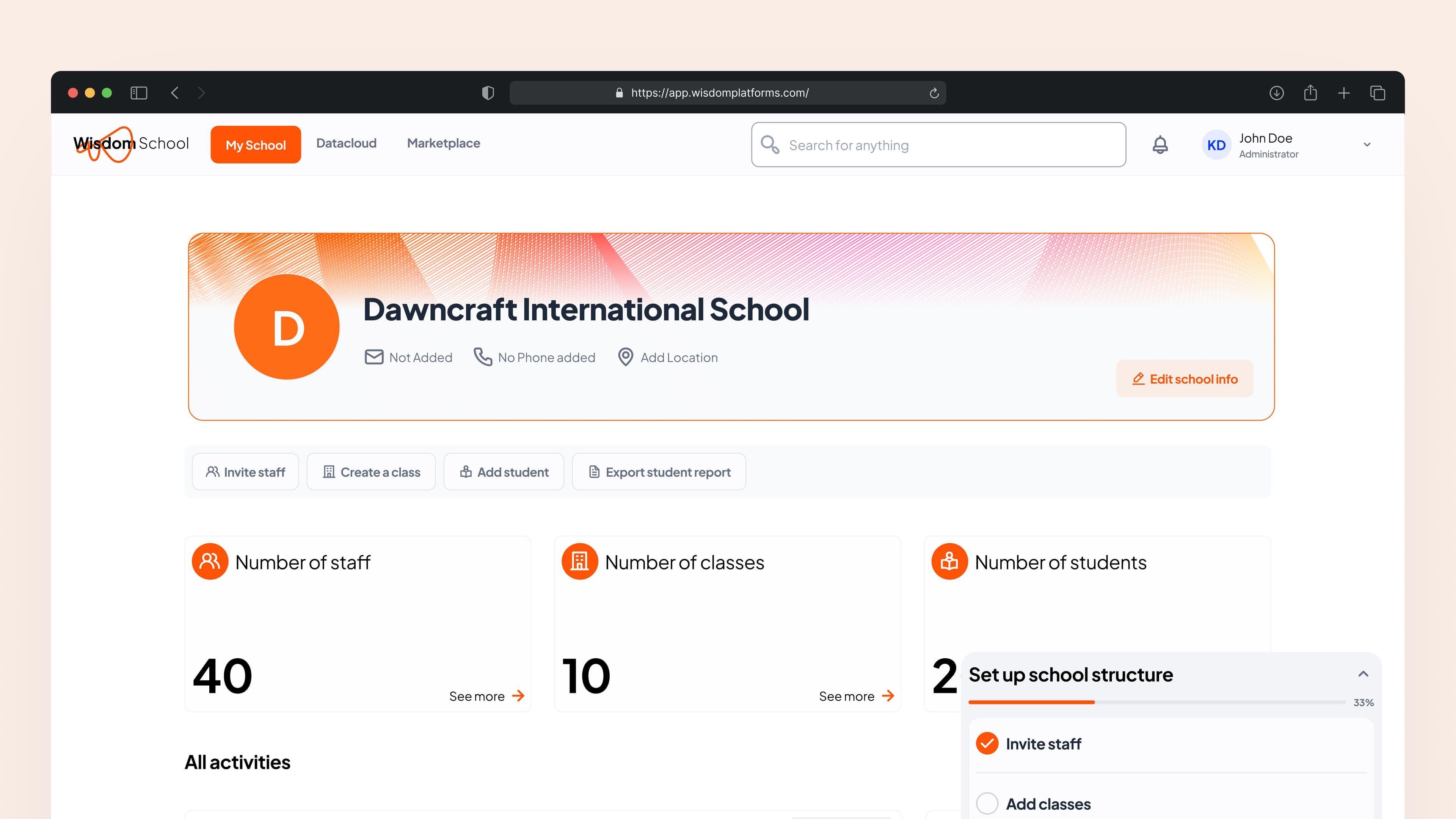Reload the page with refresh icon
This screenshot has width=1456, height=819.
click(x=934, y=93)
